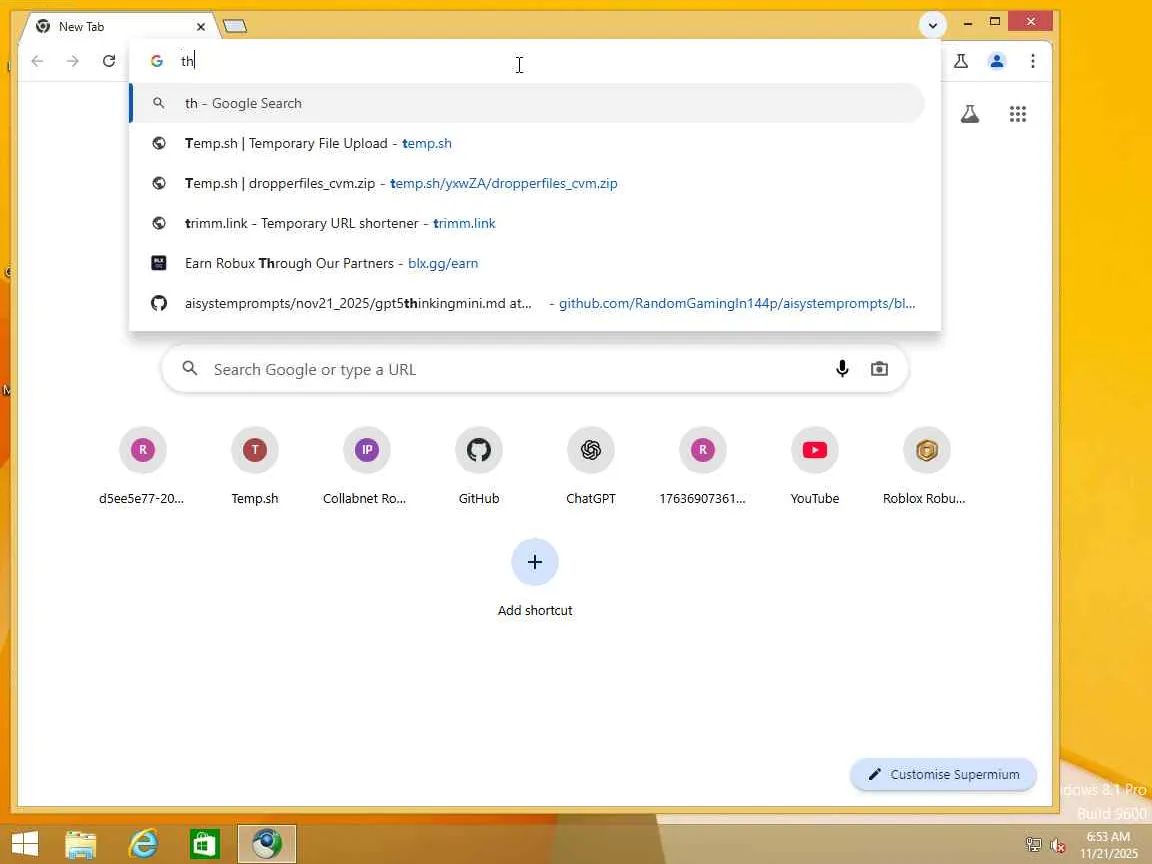Launch Internet Explorer from taskbar

pos(143,844)
